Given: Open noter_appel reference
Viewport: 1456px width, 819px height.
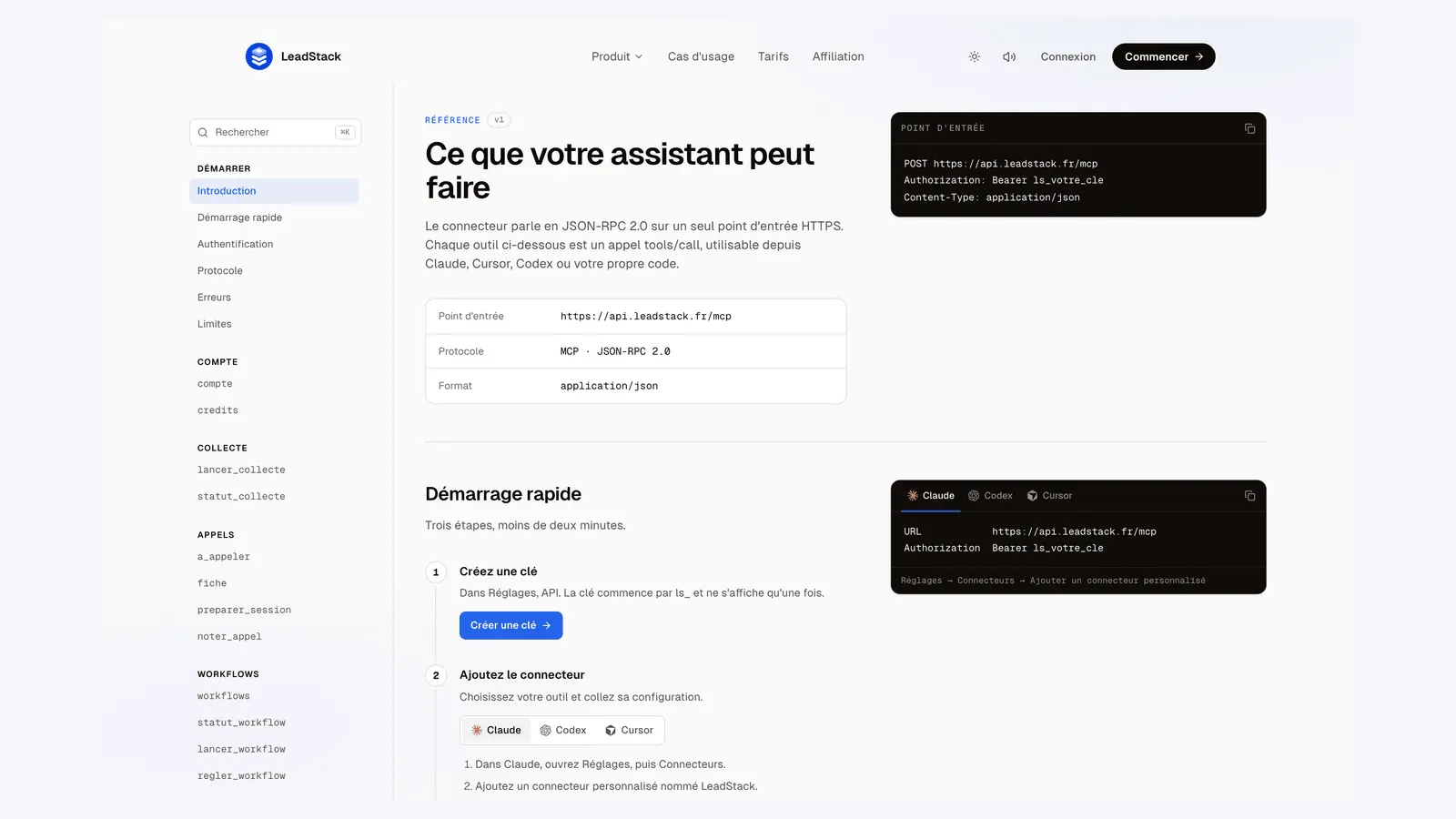Looking at the screenshot, I should pos(229,637).
